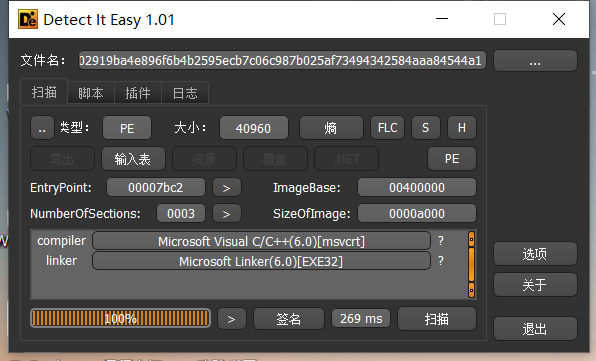Click the disabled 覆盖 button

tap(275, 159)
